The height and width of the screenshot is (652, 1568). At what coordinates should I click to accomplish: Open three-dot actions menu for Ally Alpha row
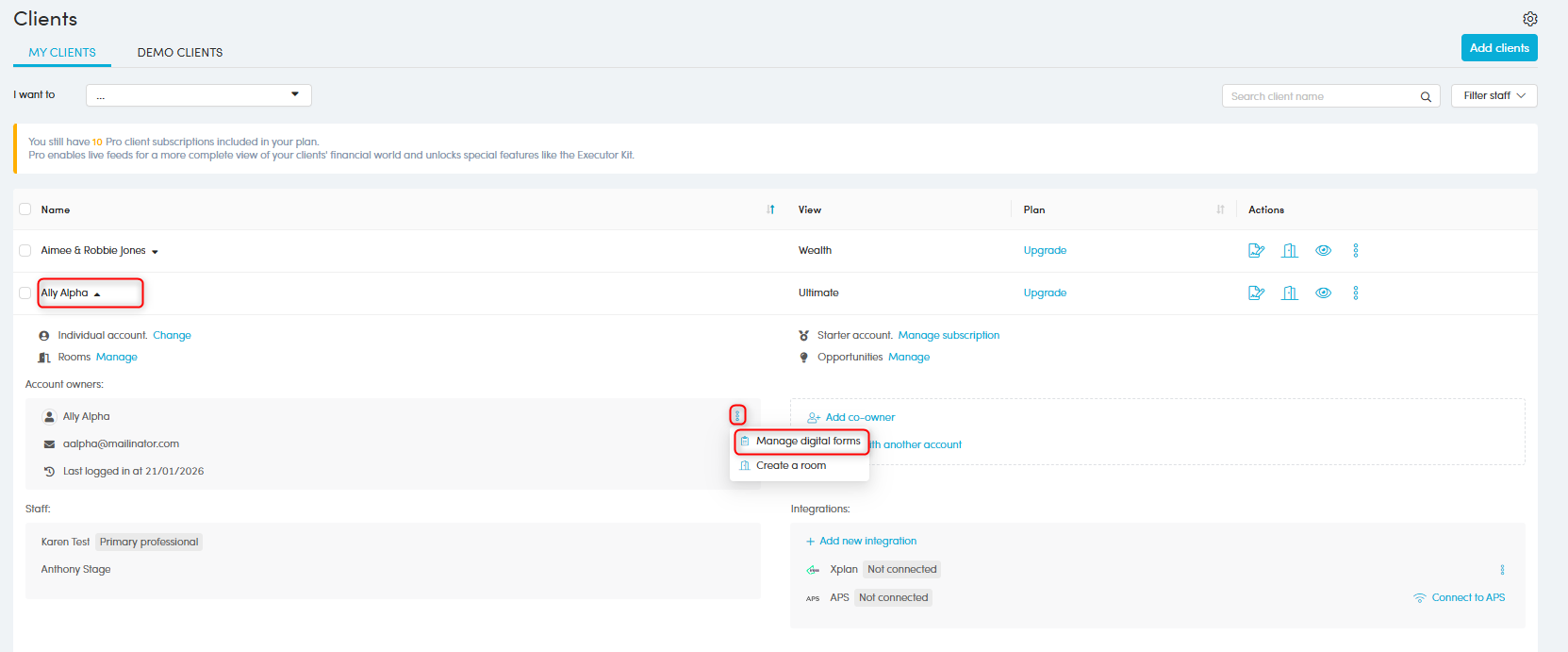1356,293
